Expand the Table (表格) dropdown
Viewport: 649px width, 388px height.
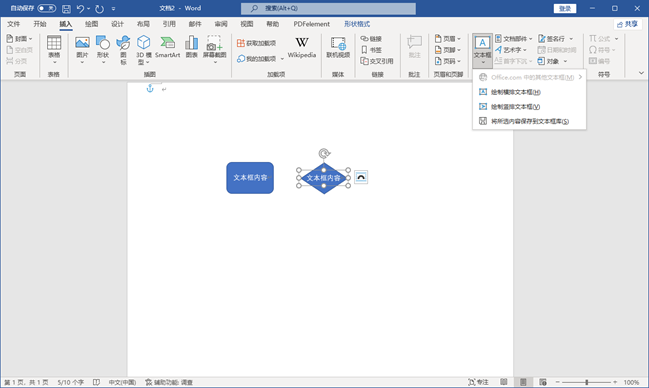click(x=54, y=50)
